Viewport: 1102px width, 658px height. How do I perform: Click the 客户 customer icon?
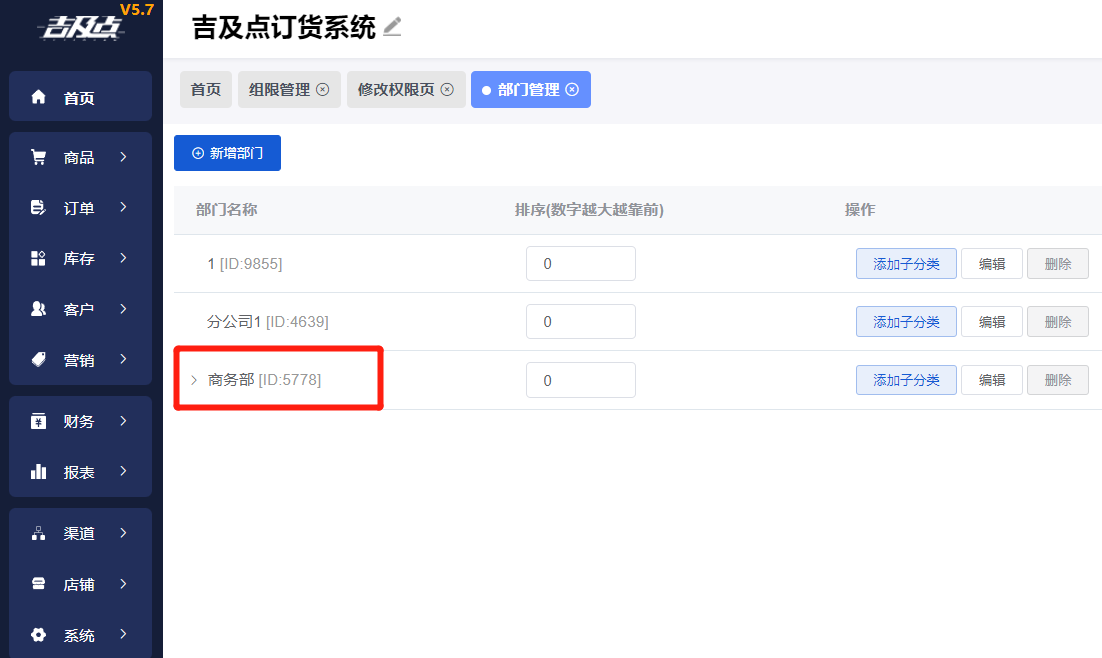tap(39, 309)
